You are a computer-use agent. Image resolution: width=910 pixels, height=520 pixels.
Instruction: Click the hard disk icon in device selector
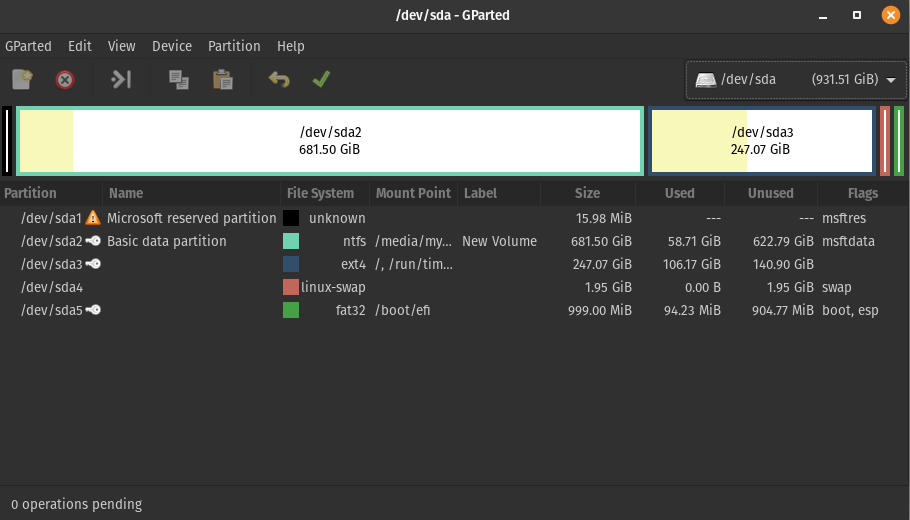tap(706, 80)
